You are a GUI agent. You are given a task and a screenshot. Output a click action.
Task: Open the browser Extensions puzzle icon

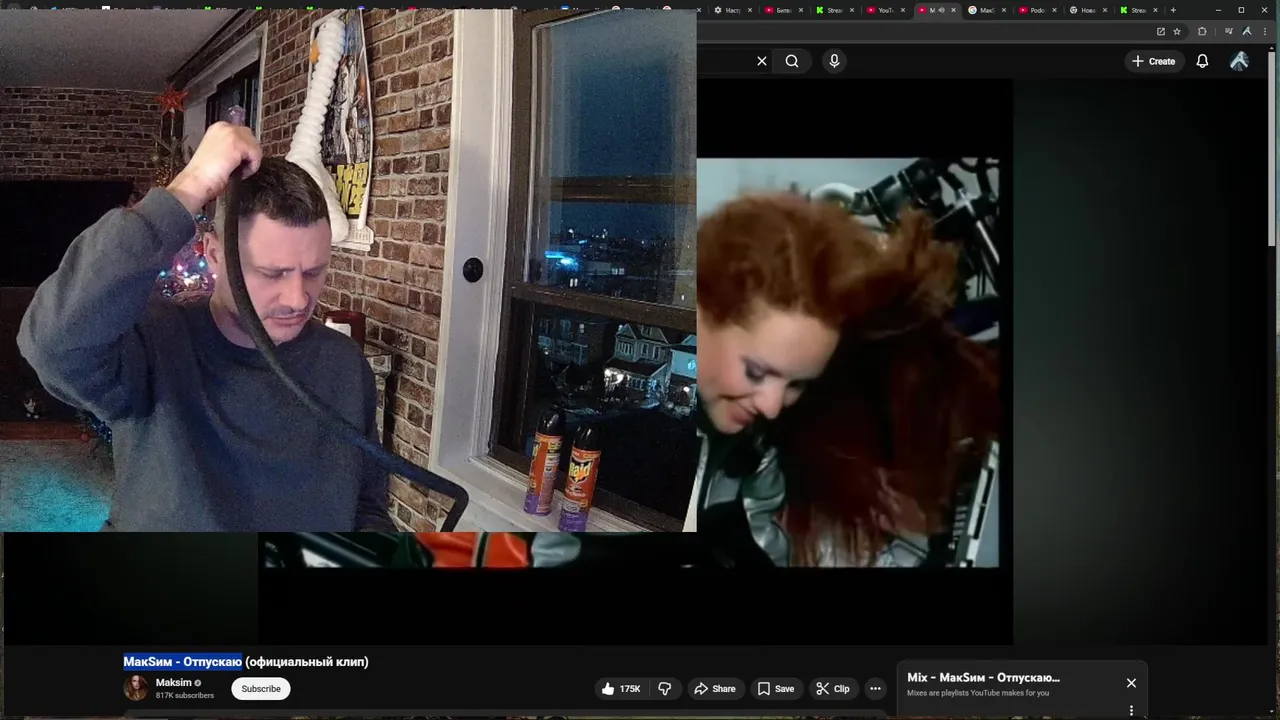coord(1202,31)
